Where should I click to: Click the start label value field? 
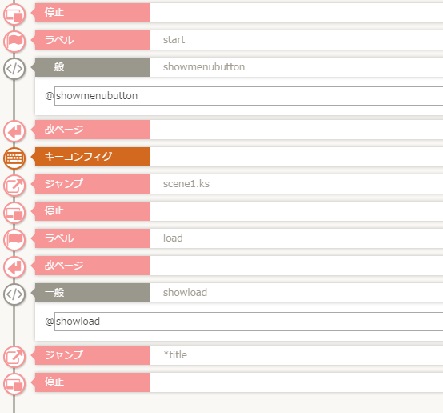click(x=296, y=40)
